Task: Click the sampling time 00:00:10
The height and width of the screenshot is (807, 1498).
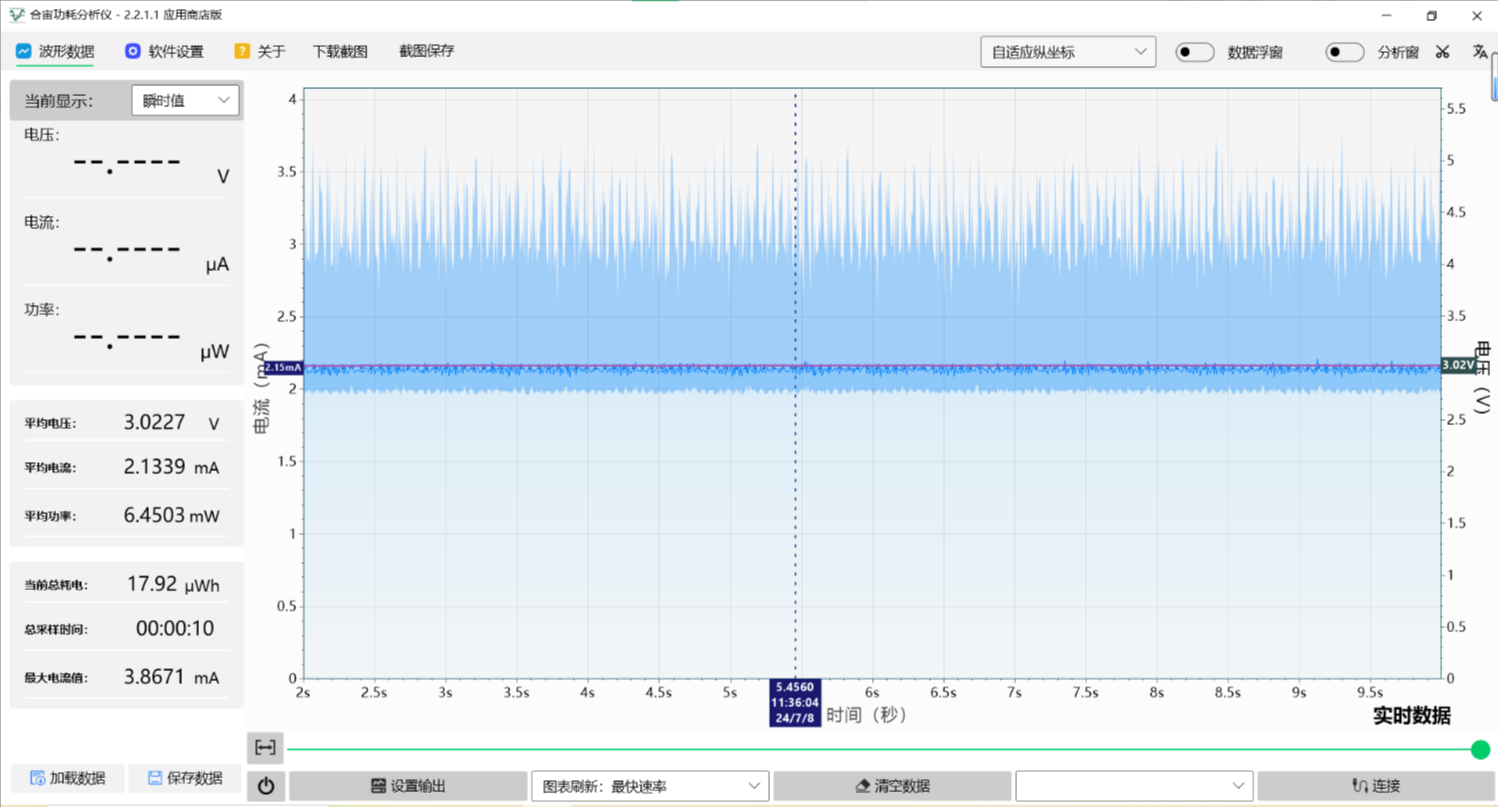Action: (175, 629)
